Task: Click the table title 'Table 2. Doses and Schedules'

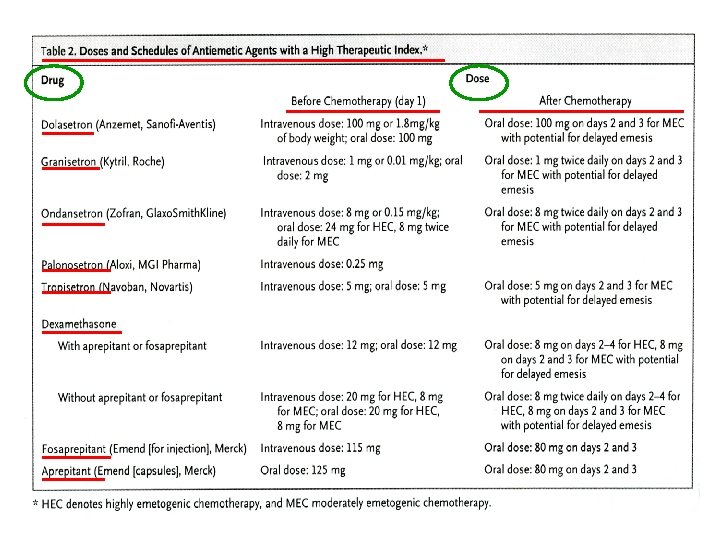Action: tap(234, 50)
